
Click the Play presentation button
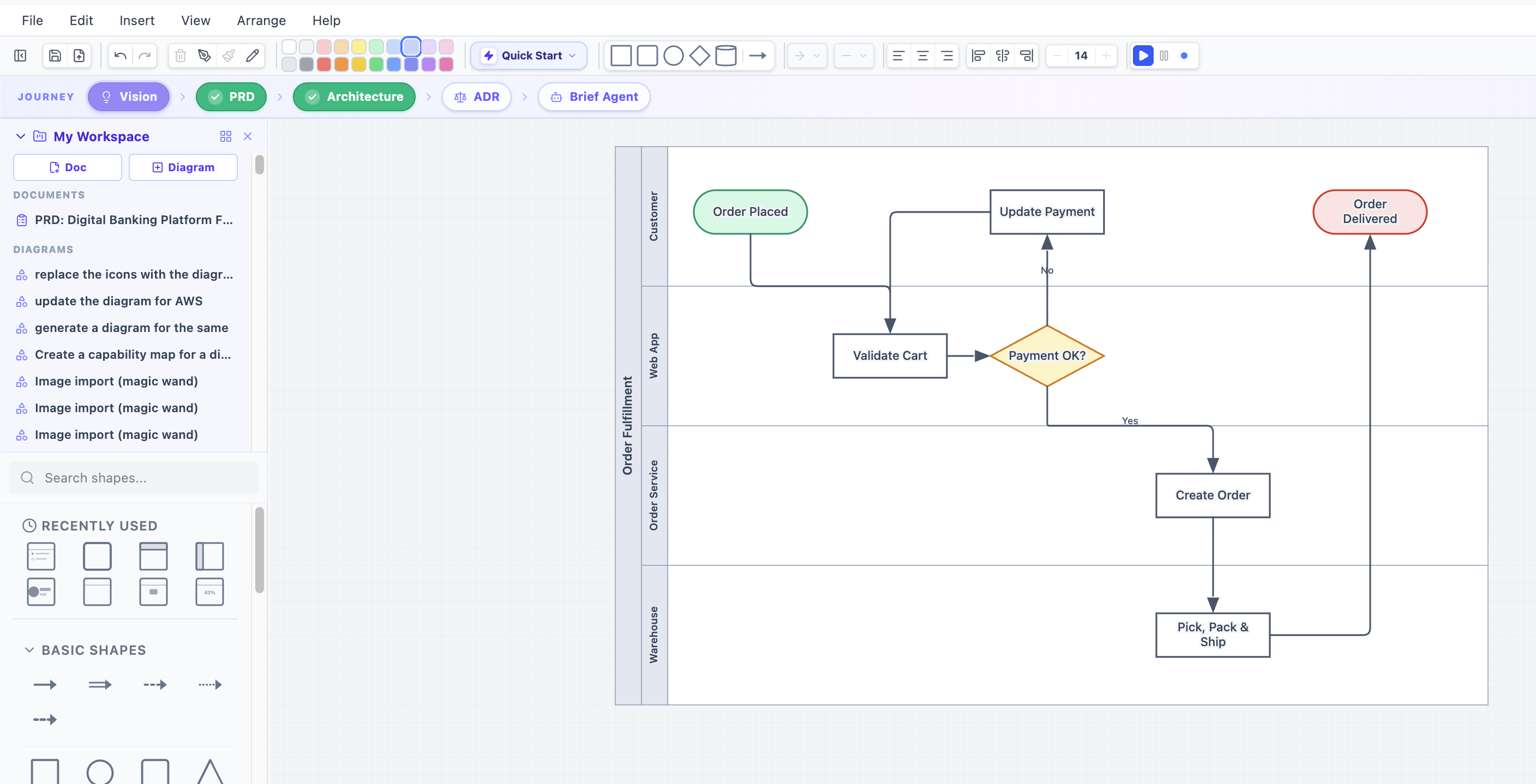pyautogui.click(x=1143, y=56)
